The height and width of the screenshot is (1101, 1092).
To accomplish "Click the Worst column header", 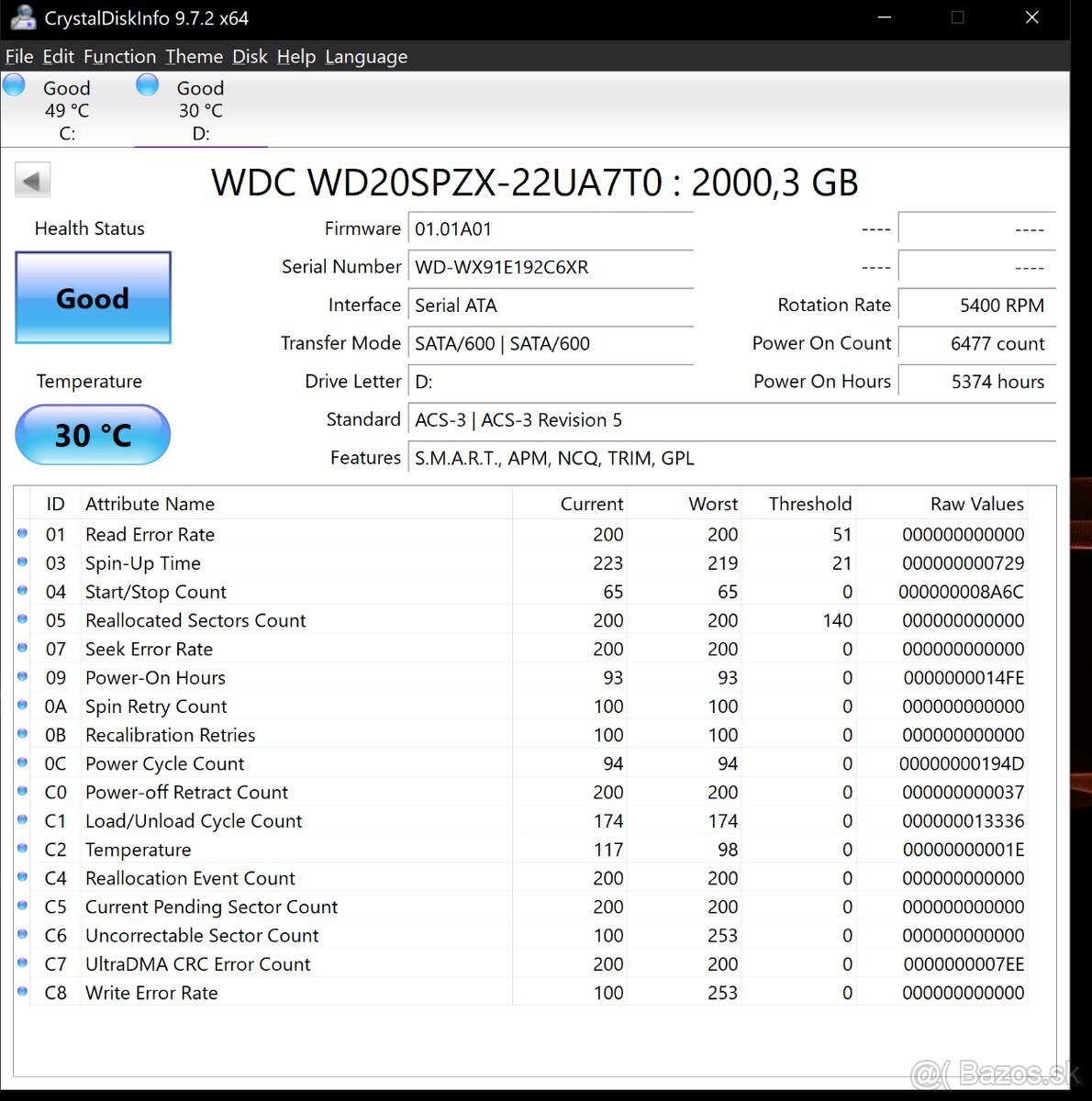I will coord(685,504).
